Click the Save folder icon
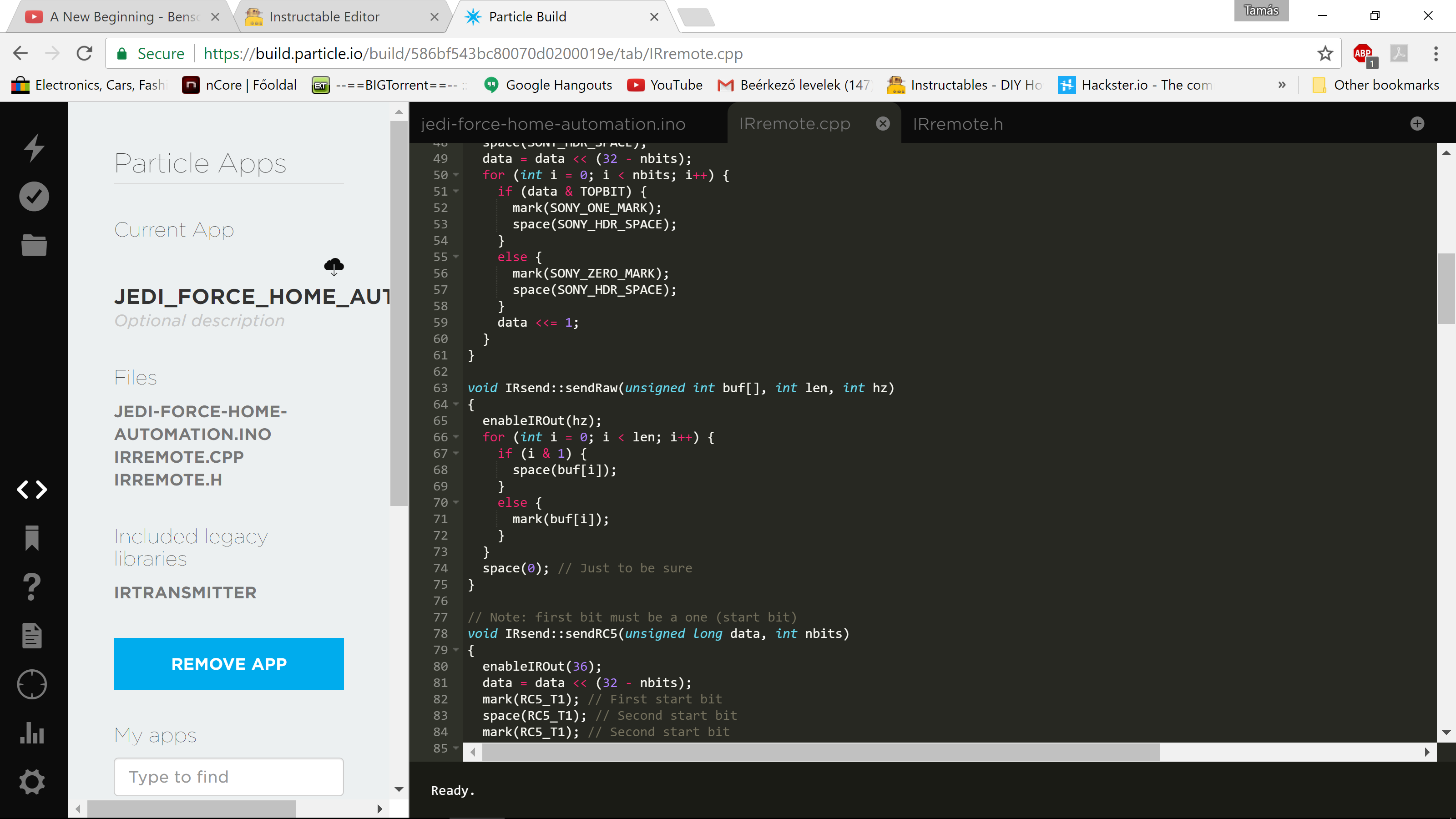Image resolution: width=1456 pixels, height=819 pixels. point(34,245)
